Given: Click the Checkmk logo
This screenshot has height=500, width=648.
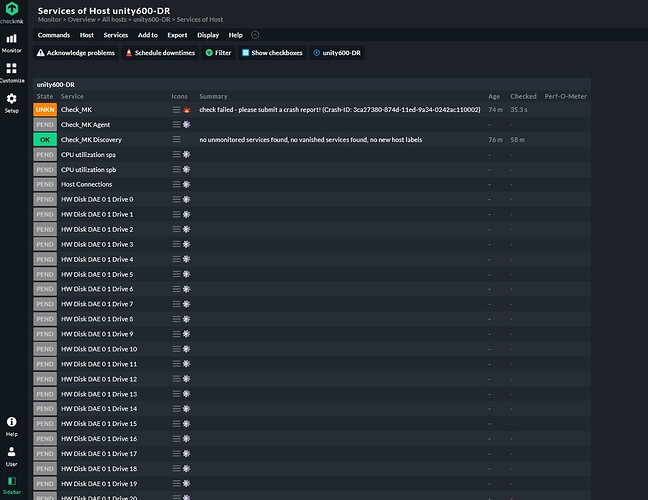Looking at the screenshot, I should [x=11, y=11].
